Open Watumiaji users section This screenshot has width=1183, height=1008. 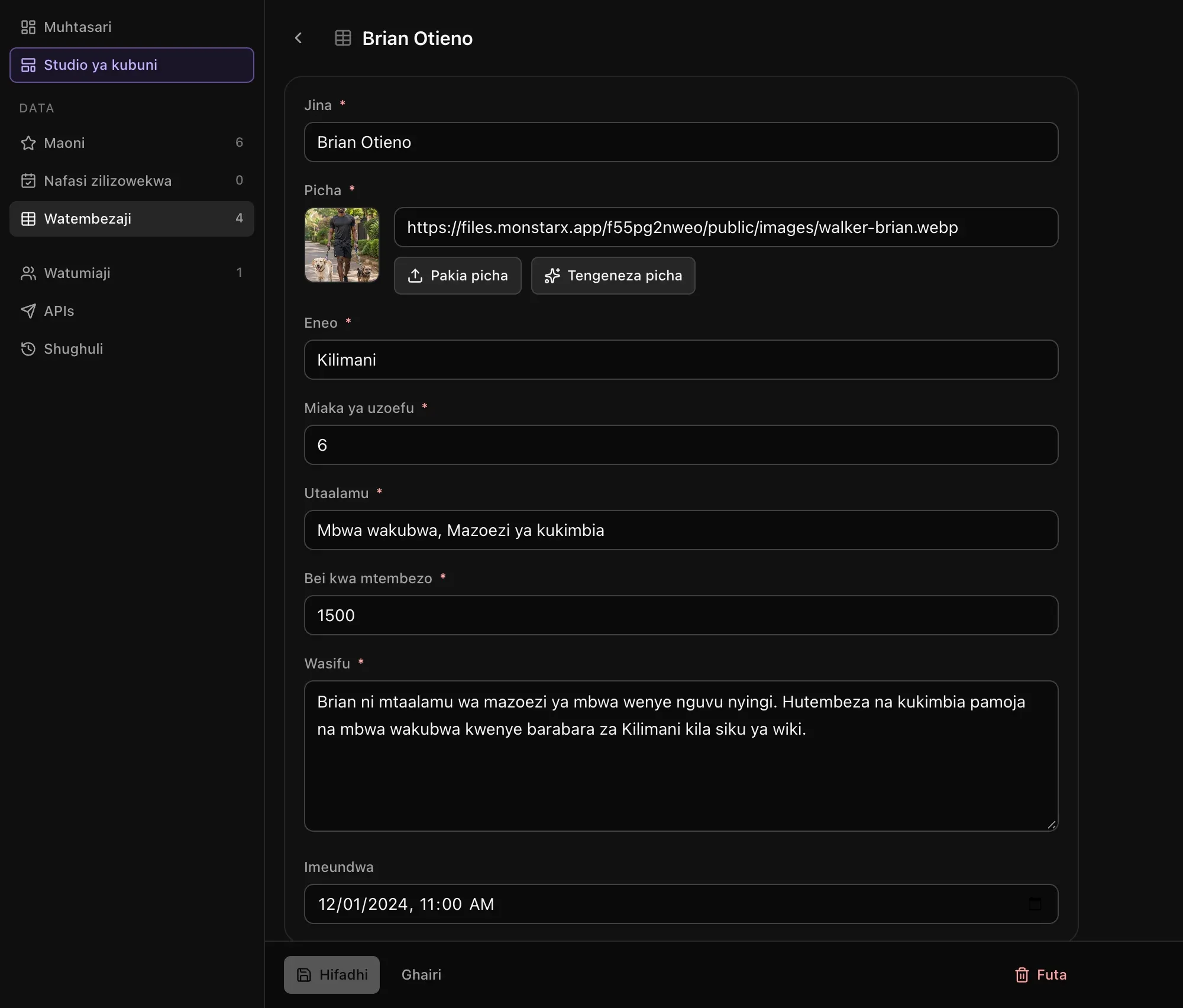pyautogui.click(x=131, y=273)
